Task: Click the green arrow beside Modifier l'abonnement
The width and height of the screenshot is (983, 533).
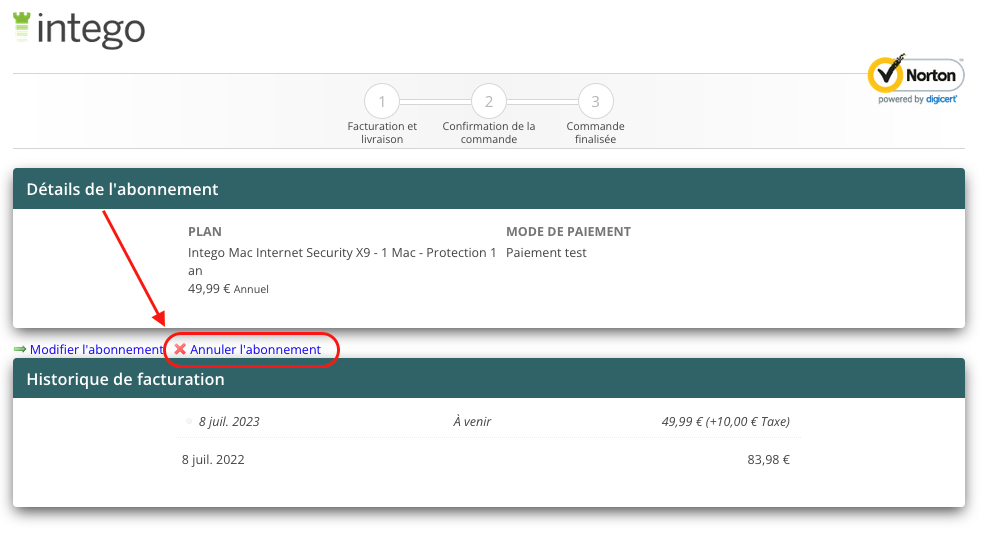Action: point(20,349)
